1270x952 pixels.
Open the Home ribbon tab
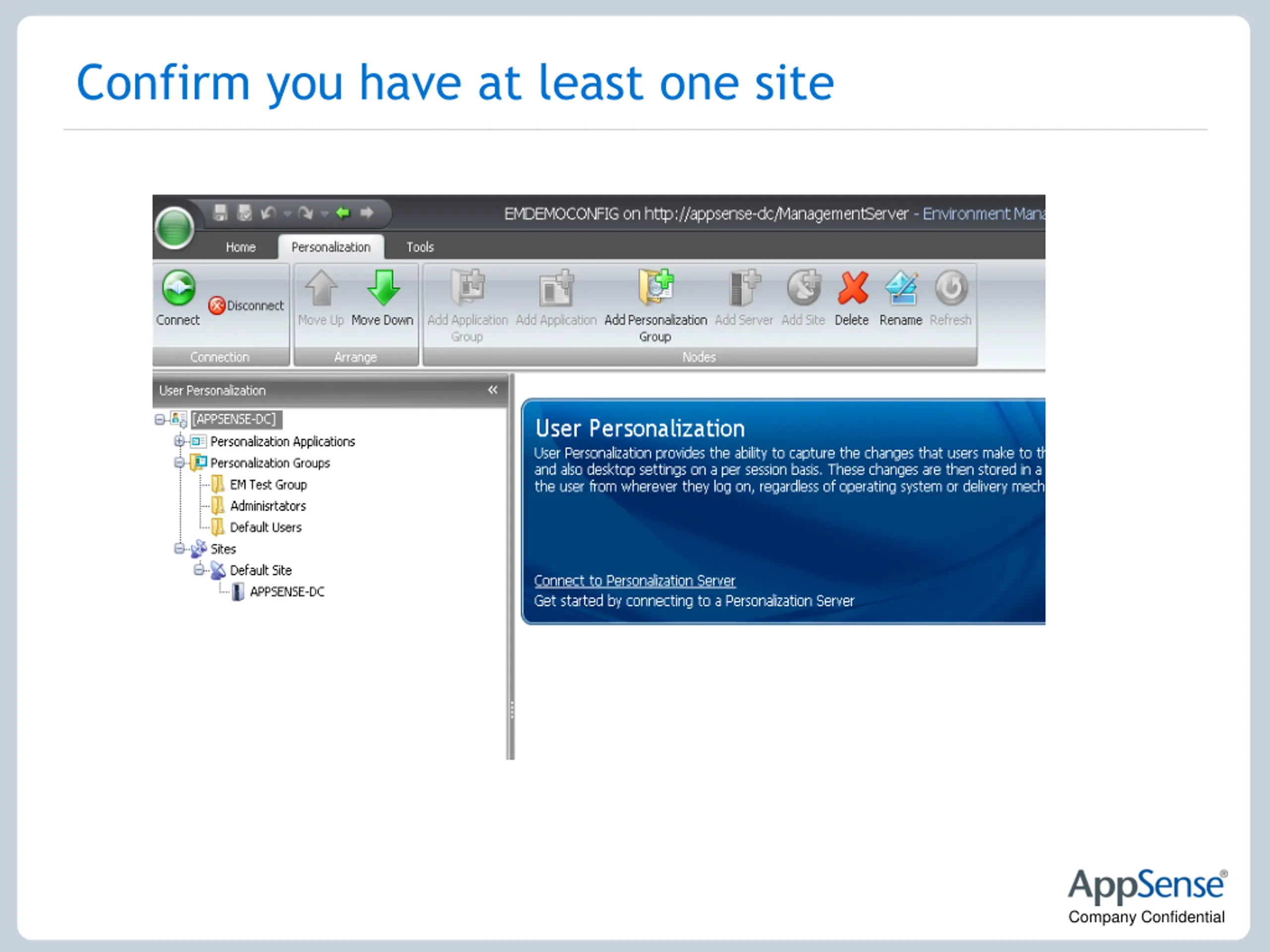coord(241,247)
